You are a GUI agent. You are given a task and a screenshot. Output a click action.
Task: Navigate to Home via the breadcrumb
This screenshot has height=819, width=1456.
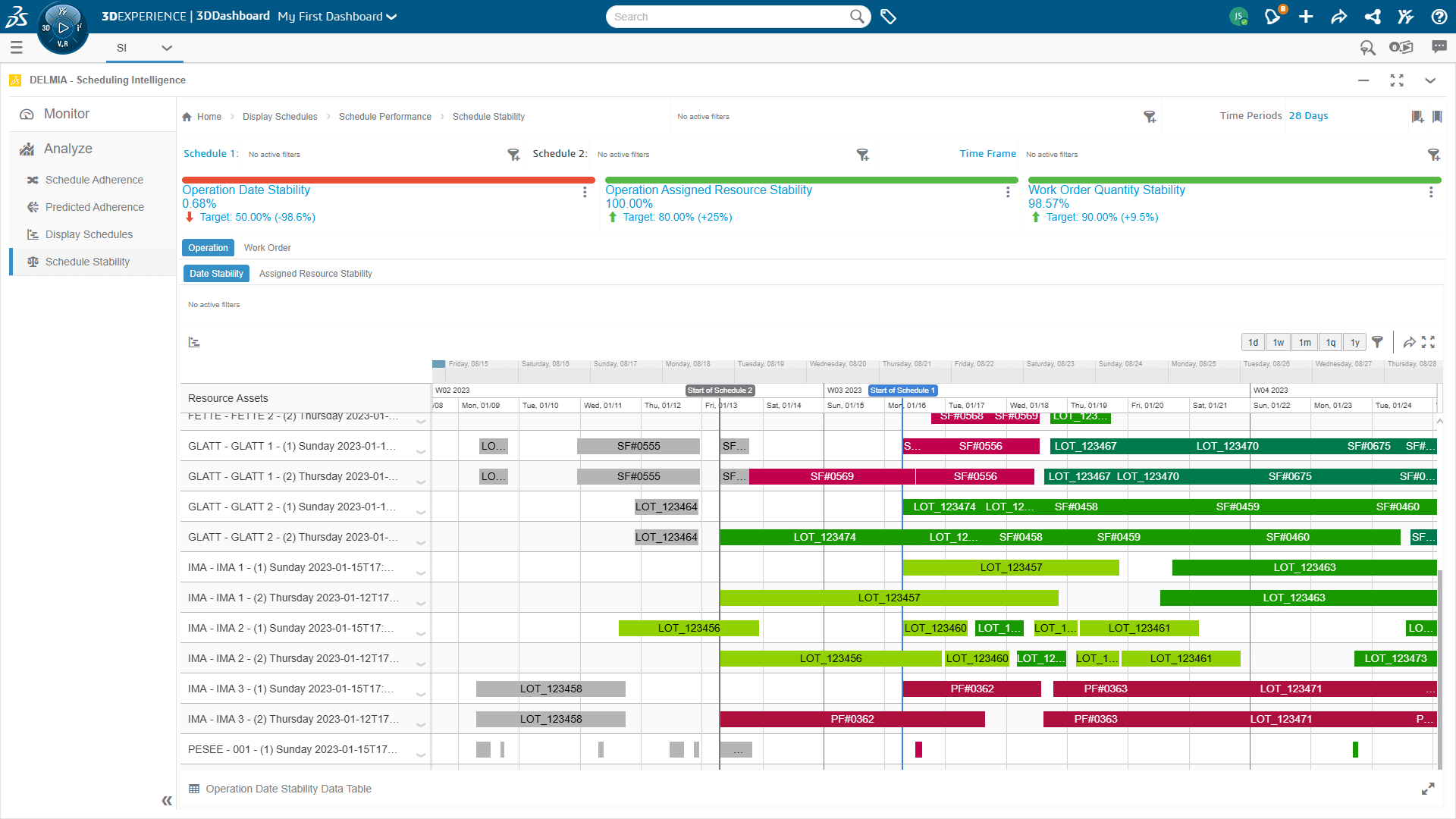click(x=209, y=116)
